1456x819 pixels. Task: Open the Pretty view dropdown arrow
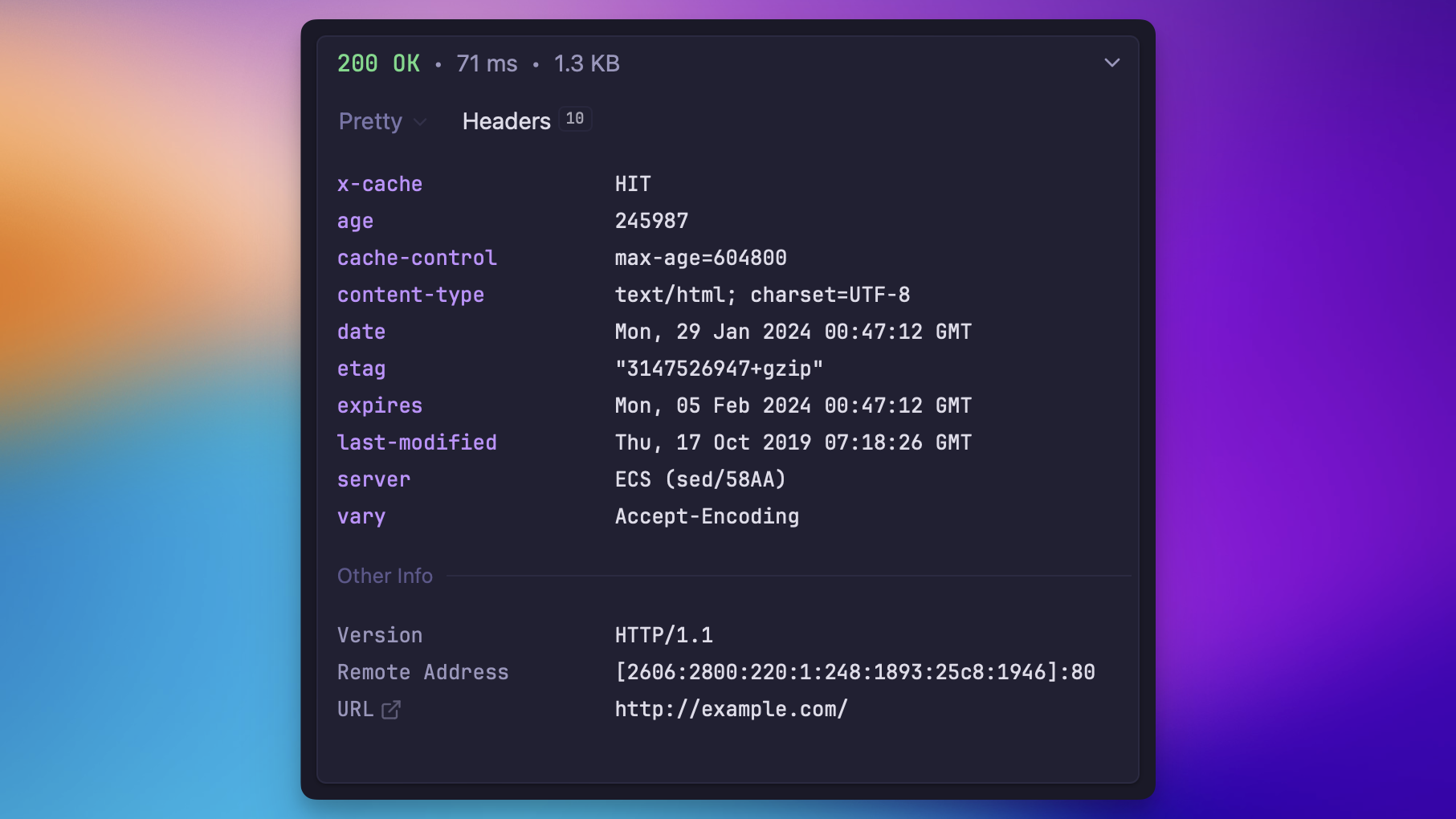click(420, 122)
